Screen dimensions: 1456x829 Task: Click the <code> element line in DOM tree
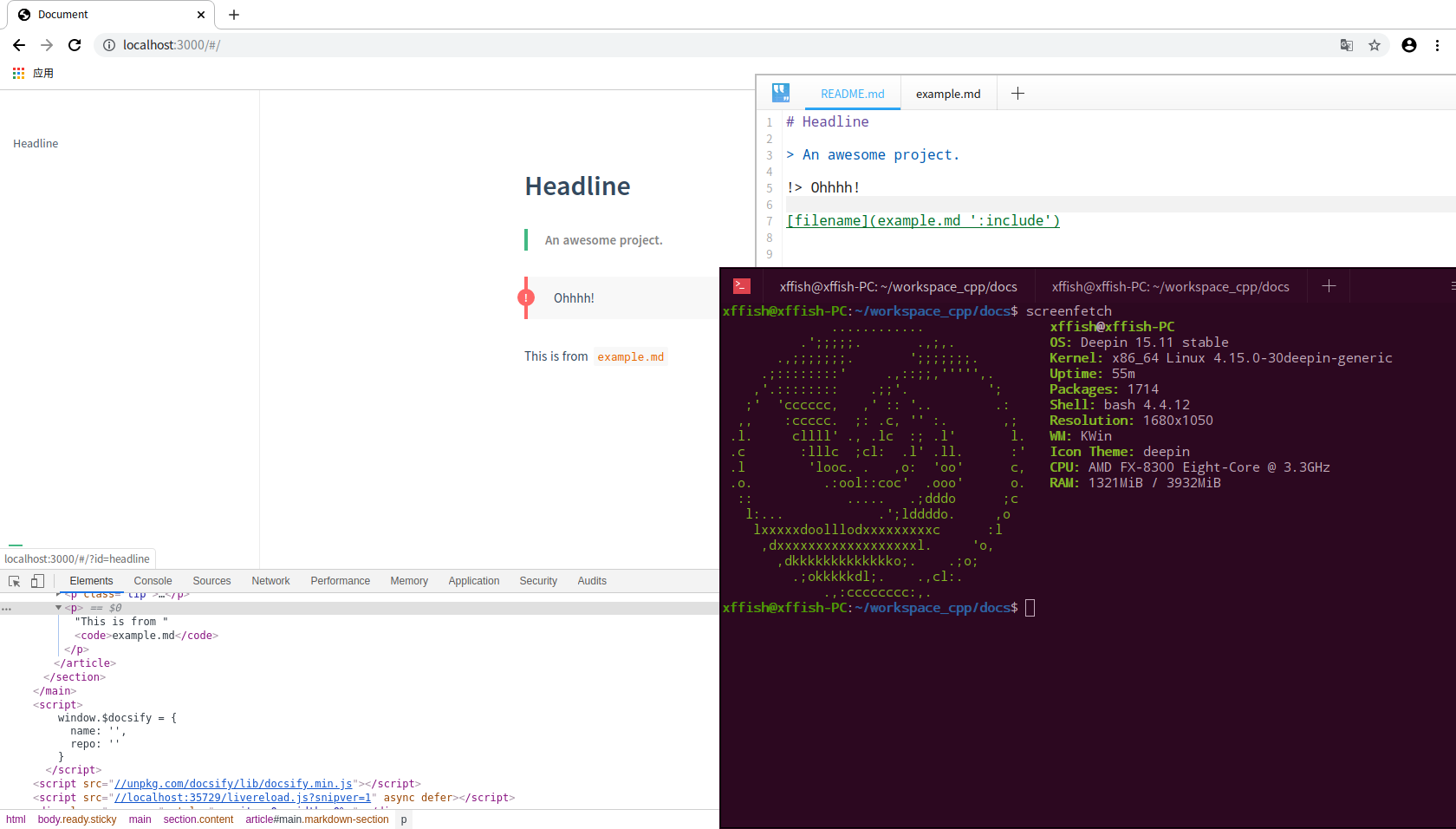tap(146, 636)
